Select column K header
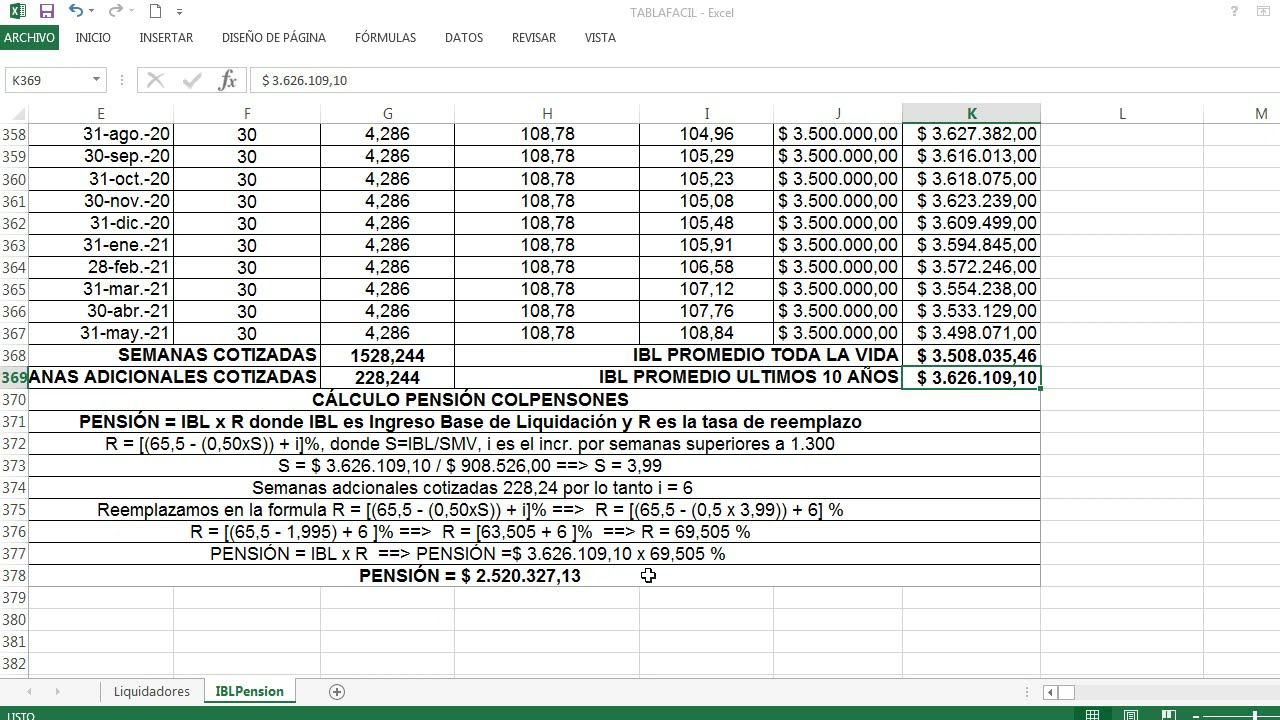 [971, 114]
